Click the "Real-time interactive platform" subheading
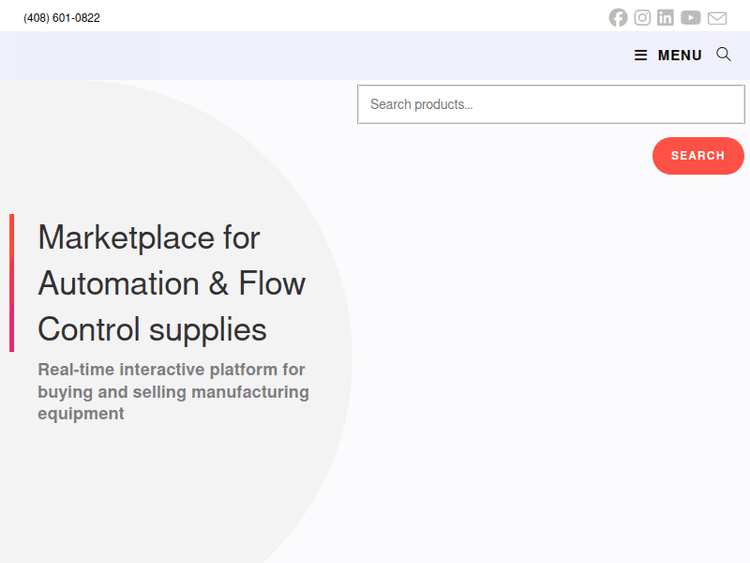Screen dimensions: 750x563 171,370
